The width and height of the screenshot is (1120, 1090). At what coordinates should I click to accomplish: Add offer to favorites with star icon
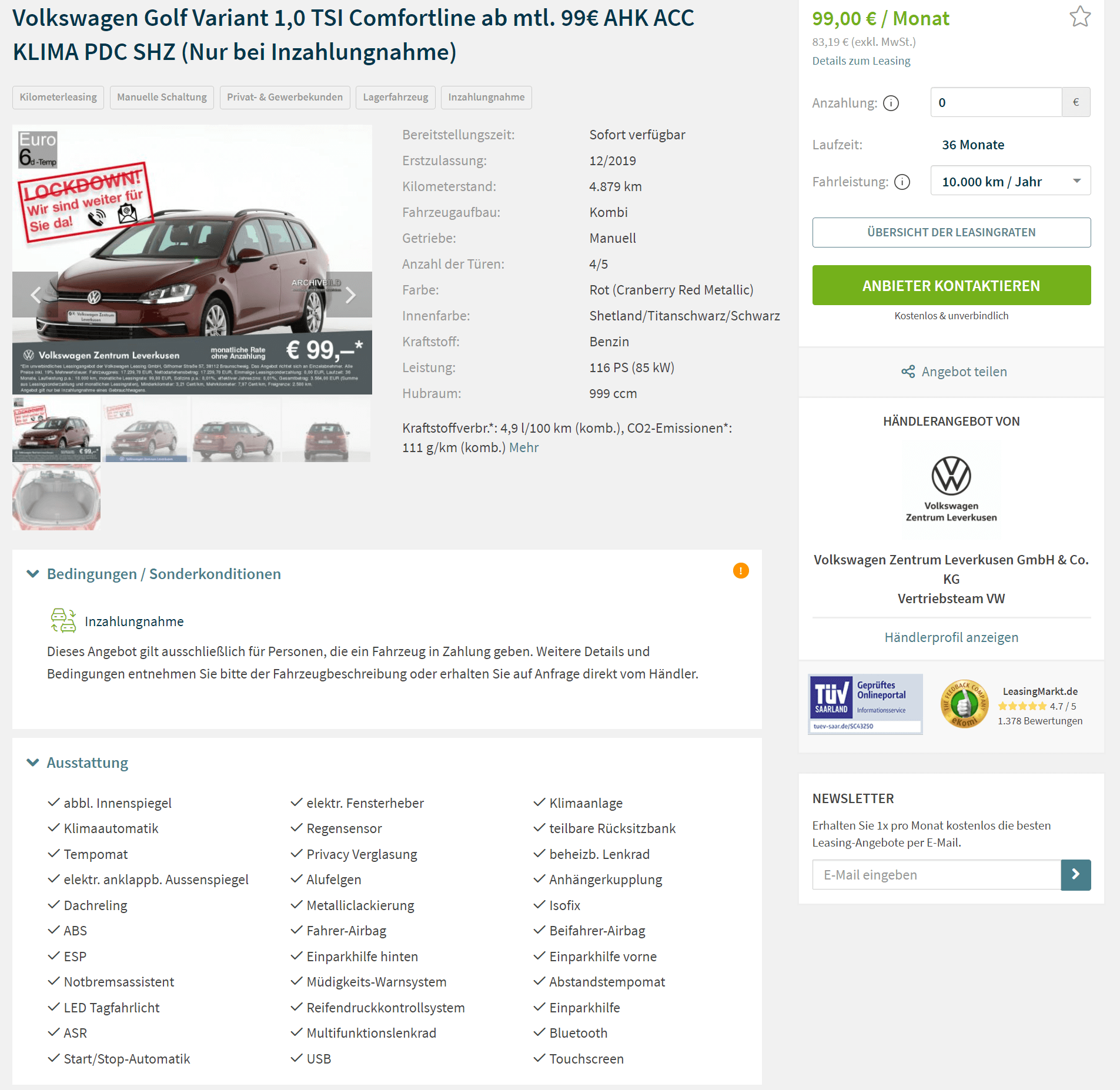(x=1079, y=16)
